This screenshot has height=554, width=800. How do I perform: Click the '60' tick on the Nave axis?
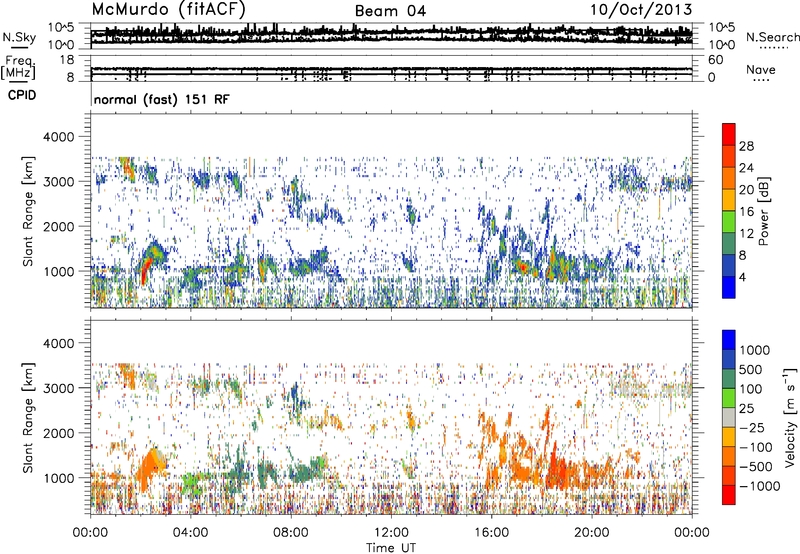tap(716, 60)
